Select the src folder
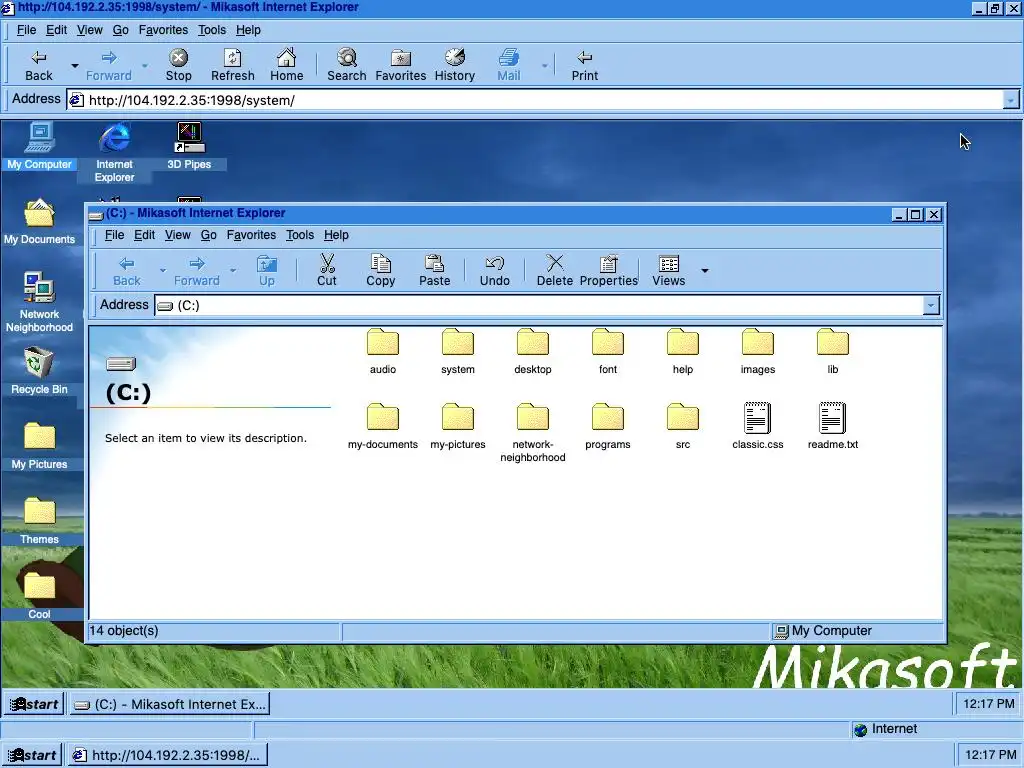Screen dimensions: 1024x768 [x=683, y=426]
